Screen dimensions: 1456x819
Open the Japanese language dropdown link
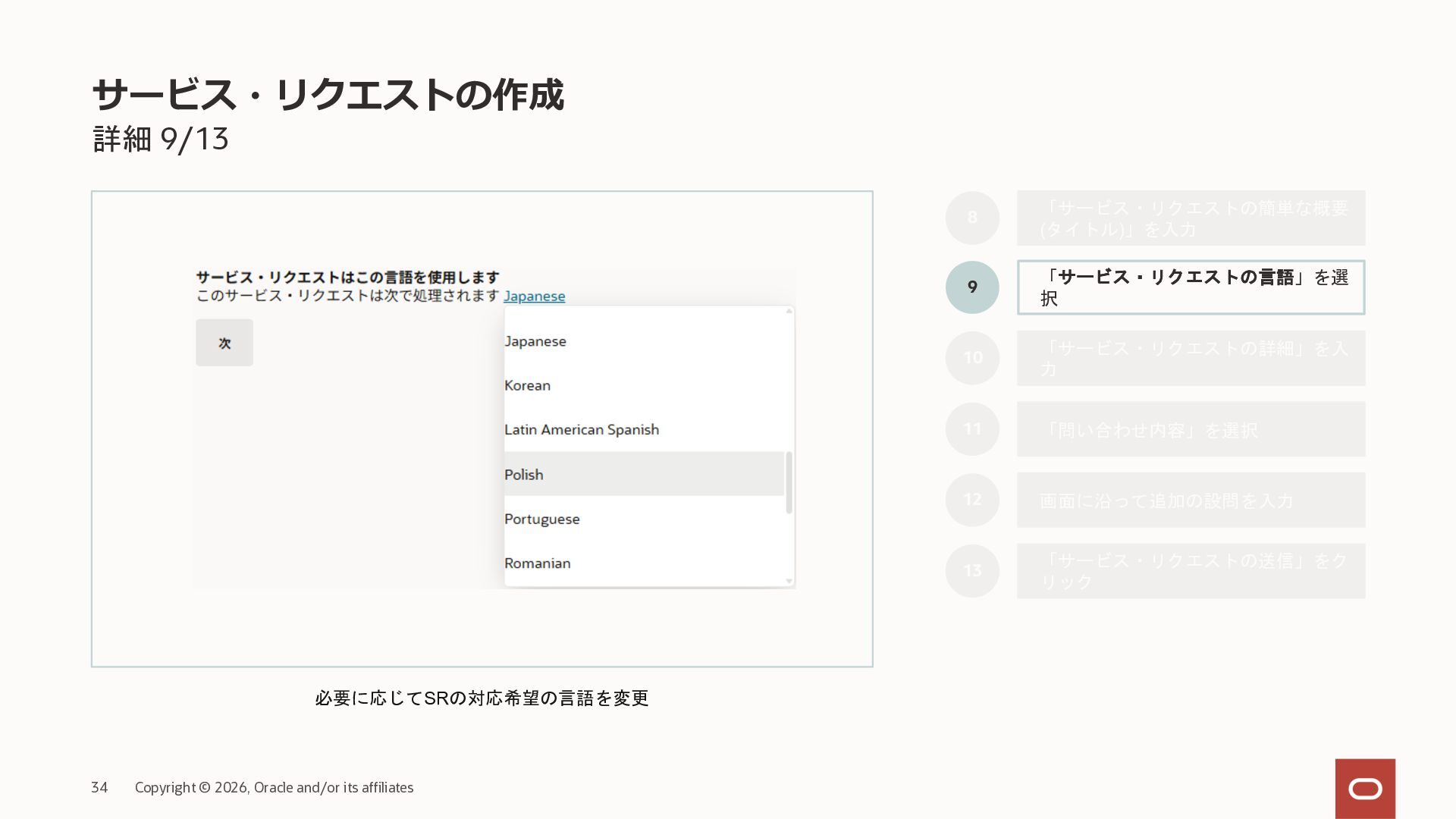(x=534, y=297)
